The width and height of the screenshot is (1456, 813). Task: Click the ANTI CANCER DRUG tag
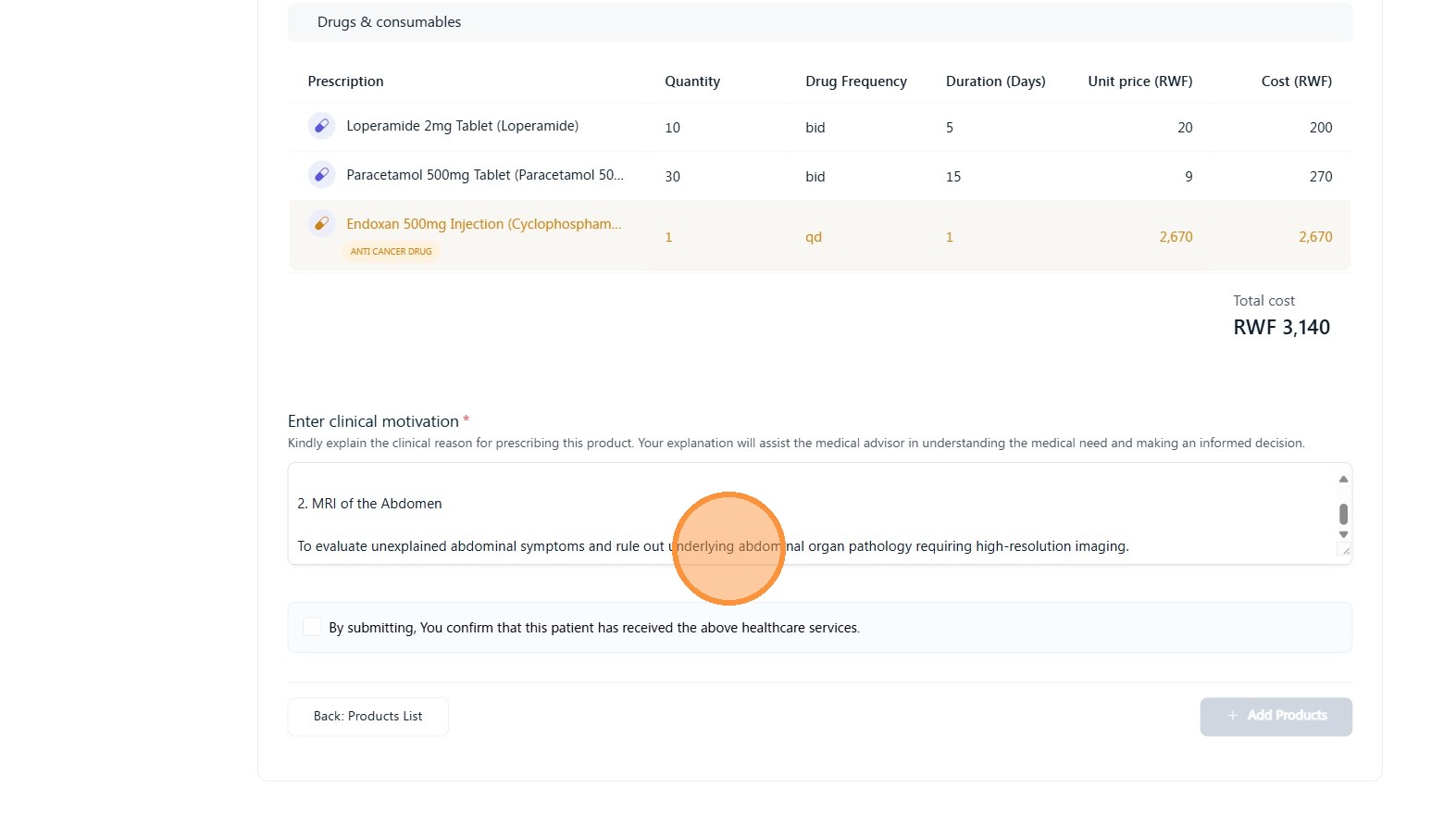tap(391, 251)
